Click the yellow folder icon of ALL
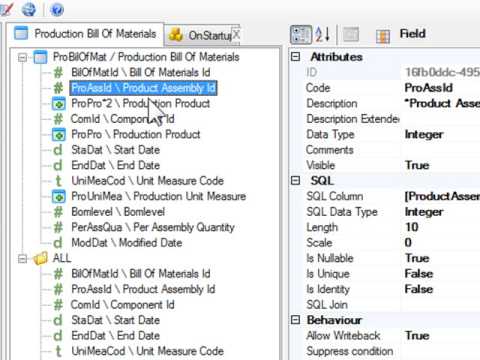 point(41,259)
